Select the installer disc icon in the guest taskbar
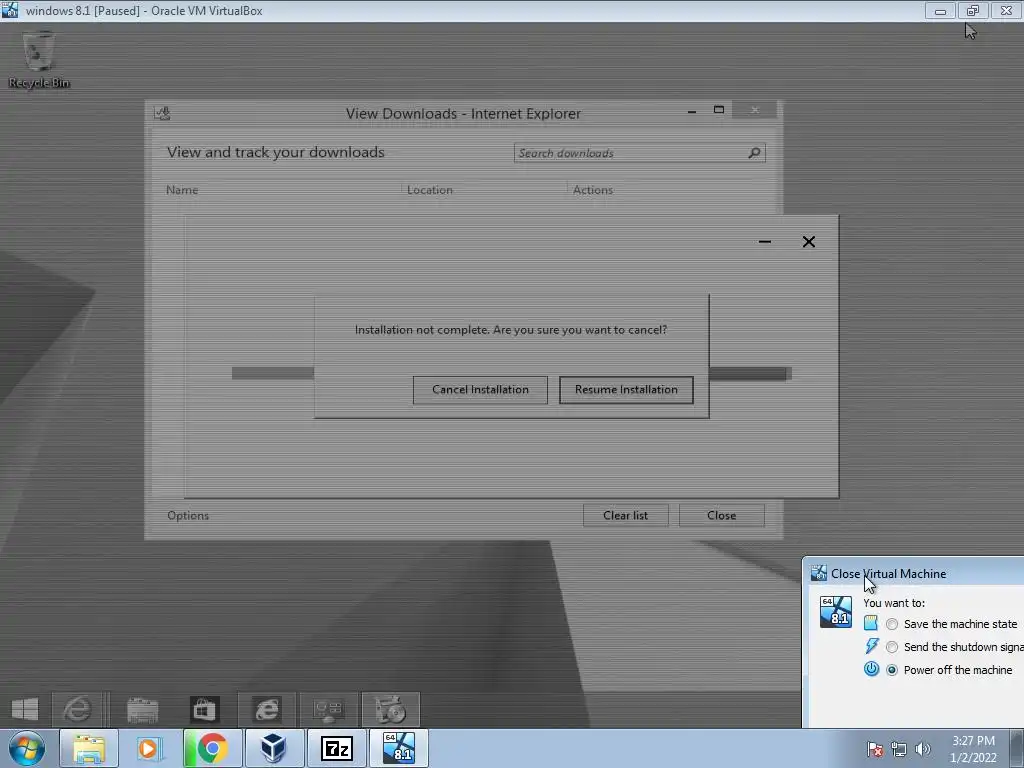This screenshot has width=1024, height=768. click(x=391, y=709)
